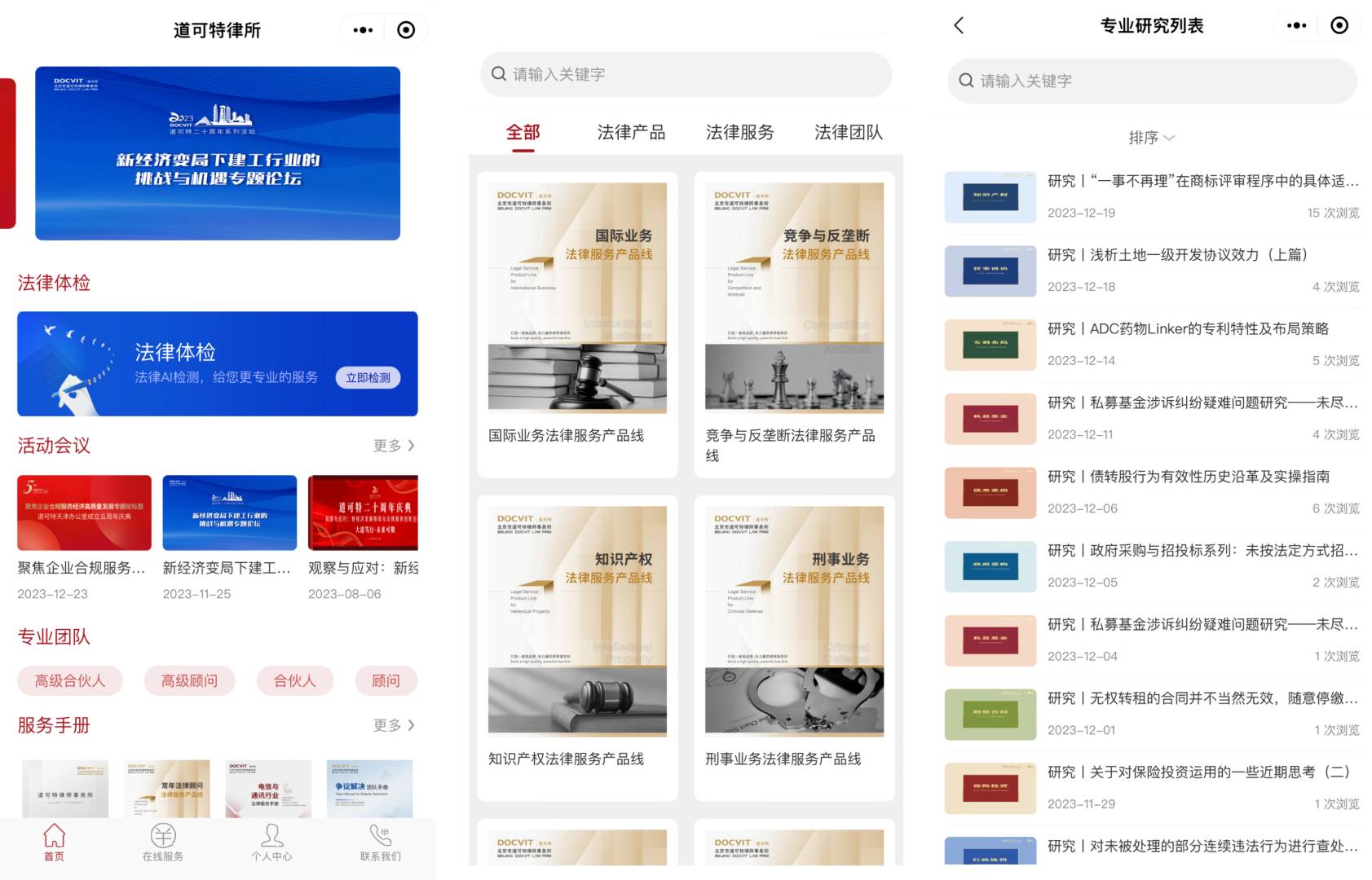Open 道可特律师事务所 service manual thumbnail
Image resolution: width=1372 pixels, height=880 pixels.
[65, 789]
